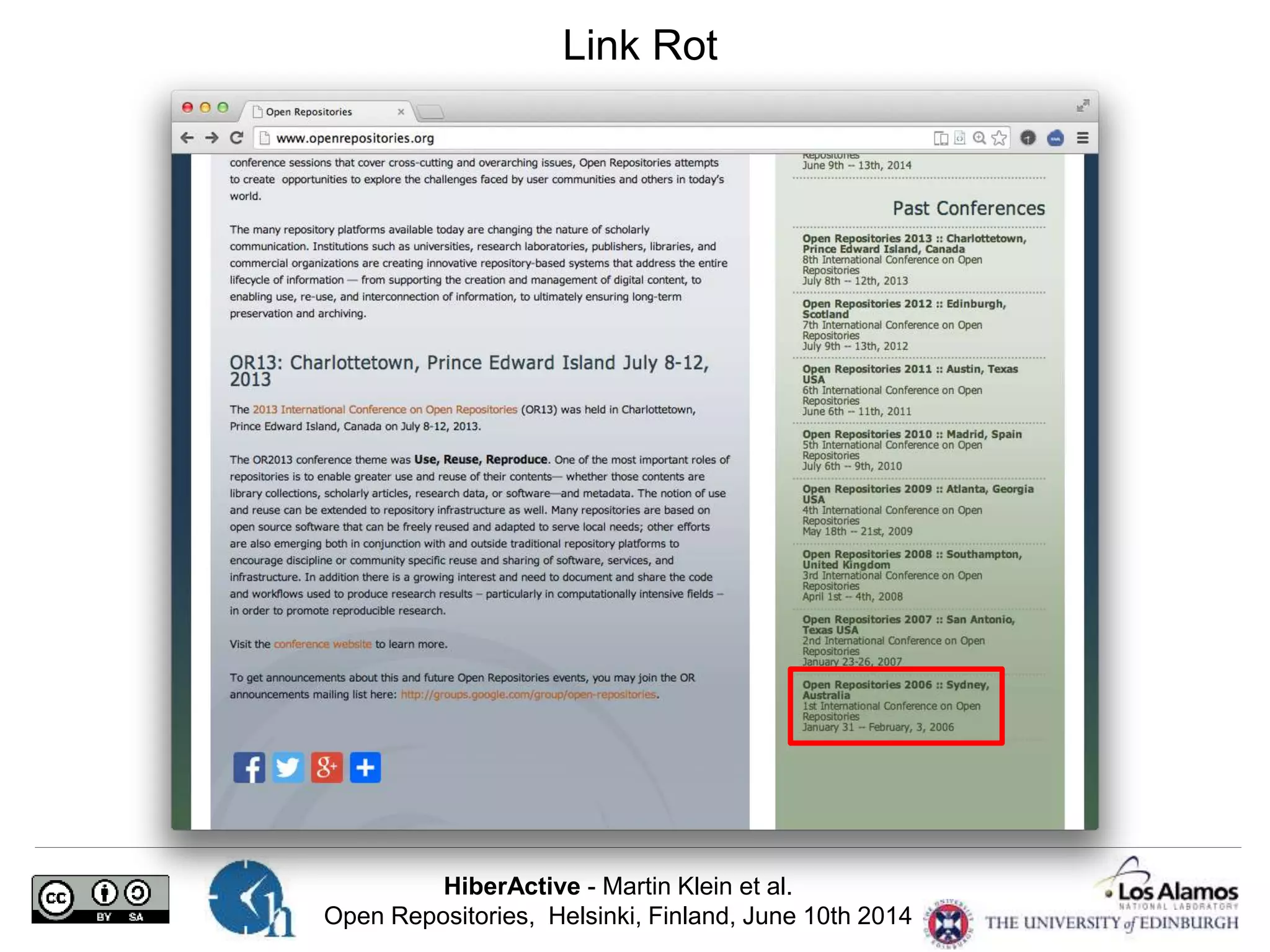Click the page icon left of the URL
The width and height of the screenshot is (1270, 952).
[x=265, y=138]
